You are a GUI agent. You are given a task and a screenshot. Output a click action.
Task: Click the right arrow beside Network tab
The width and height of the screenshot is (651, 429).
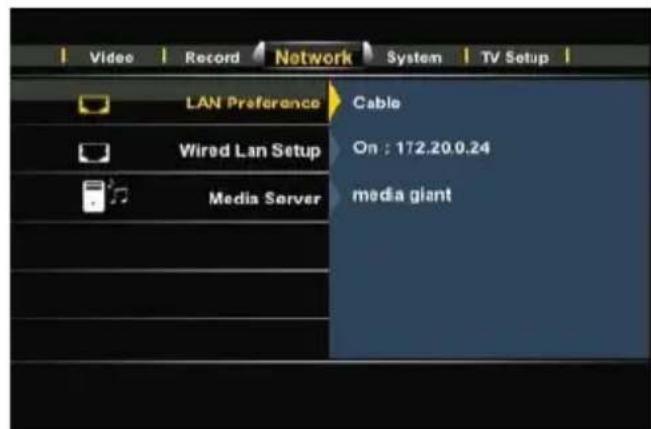(x=368, y=54)
